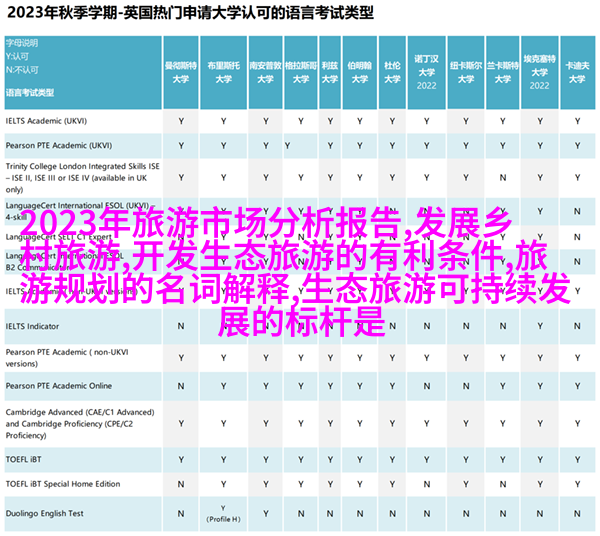Click N under 纽卡斯尔大学 in PTE Academic Online row

click(x=466, y=386)
